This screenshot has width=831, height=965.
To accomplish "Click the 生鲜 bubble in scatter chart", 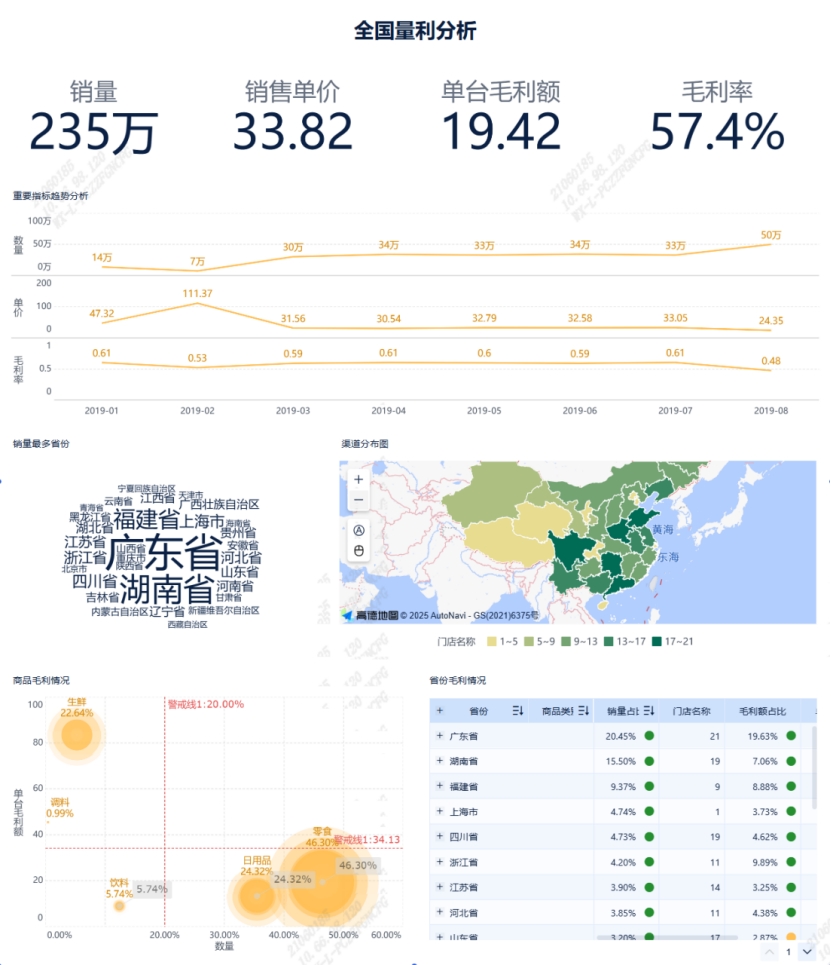I will click(x=77, y=734).
